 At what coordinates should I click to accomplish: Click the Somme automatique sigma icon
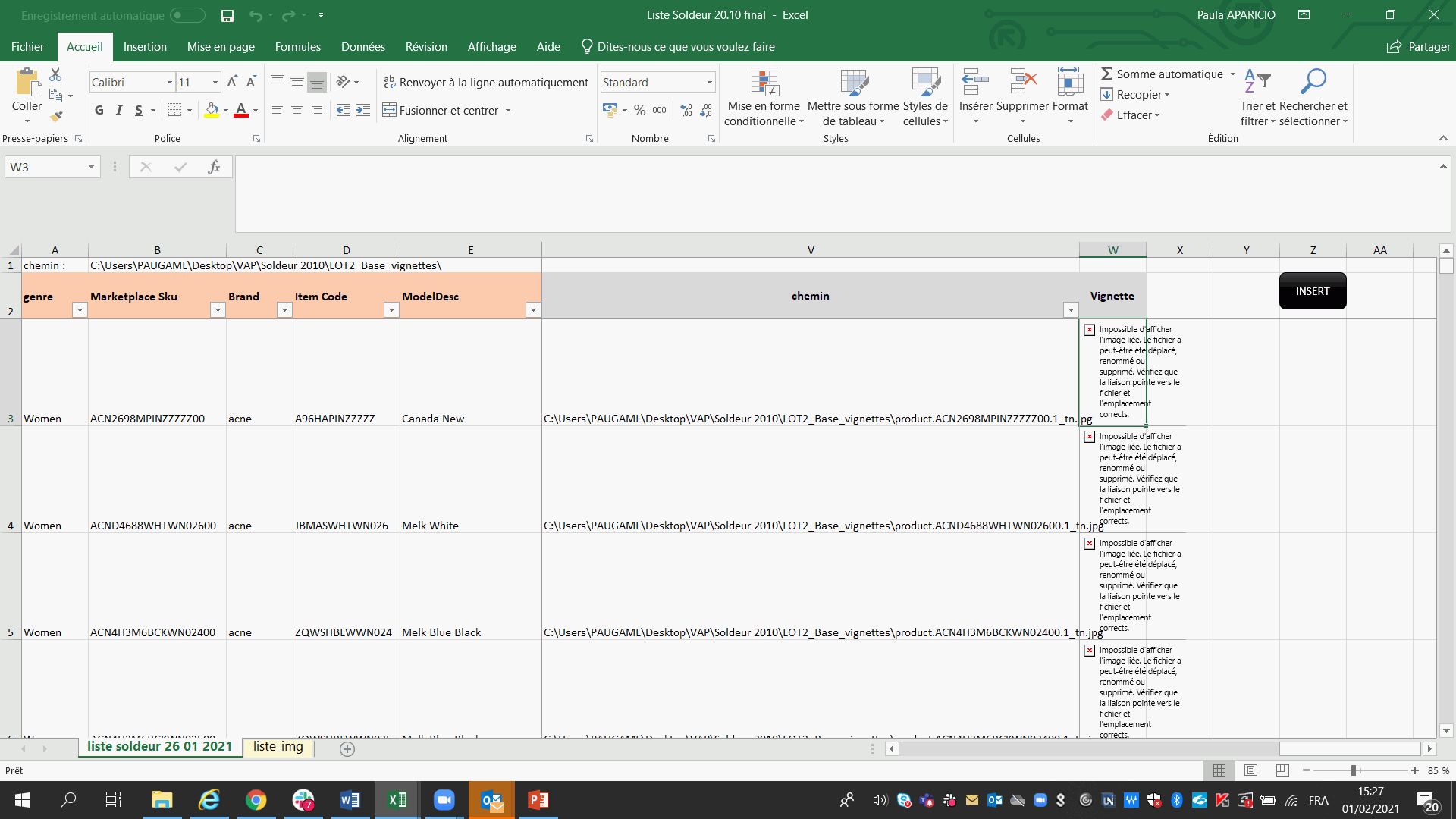pos(1107,74)
